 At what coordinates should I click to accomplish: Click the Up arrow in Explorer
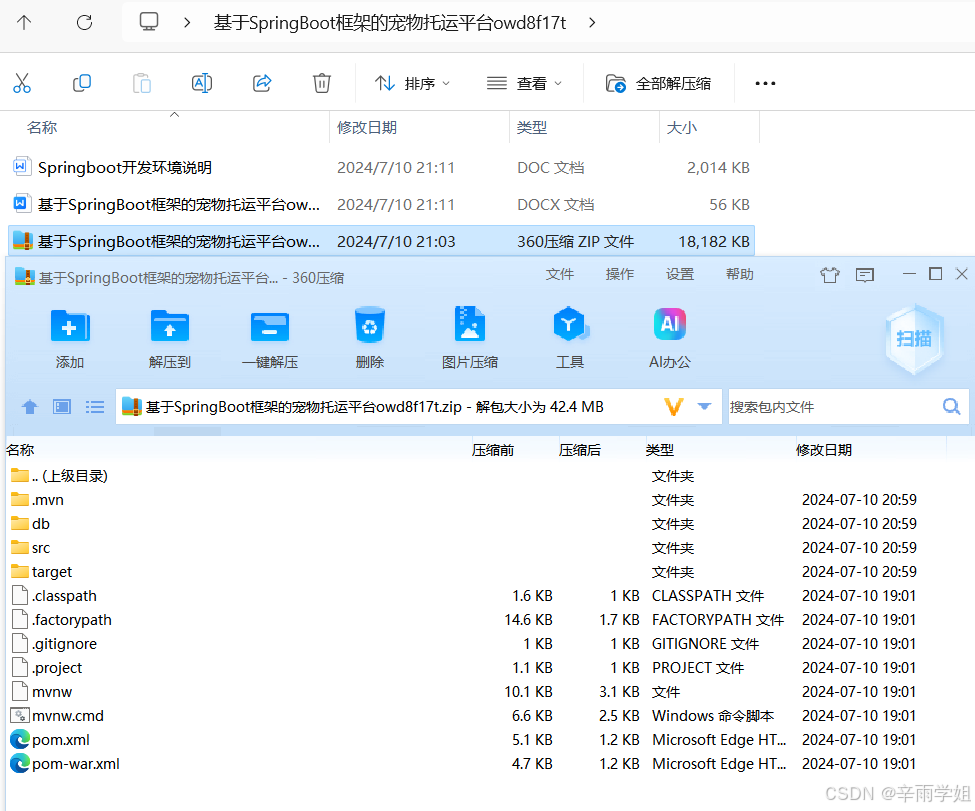[x=24, y=23]
